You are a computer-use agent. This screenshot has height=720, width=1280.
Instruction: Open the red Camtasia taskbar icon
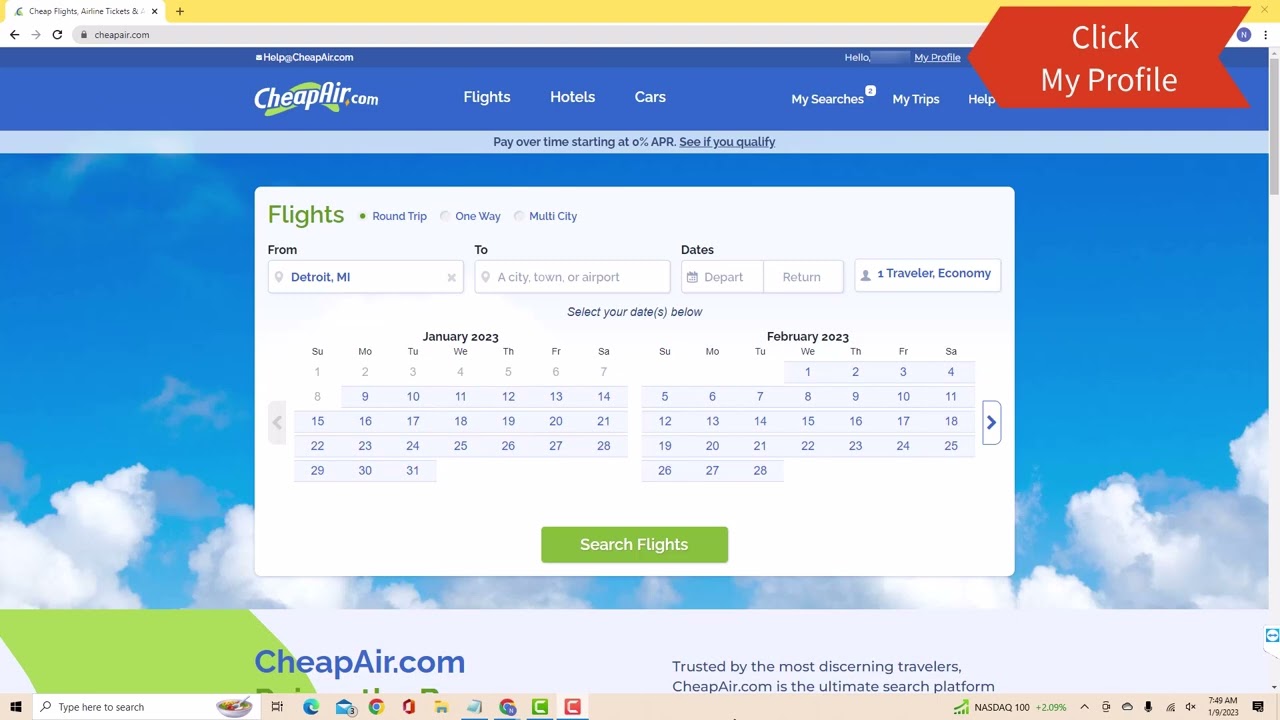coord(572,707)
